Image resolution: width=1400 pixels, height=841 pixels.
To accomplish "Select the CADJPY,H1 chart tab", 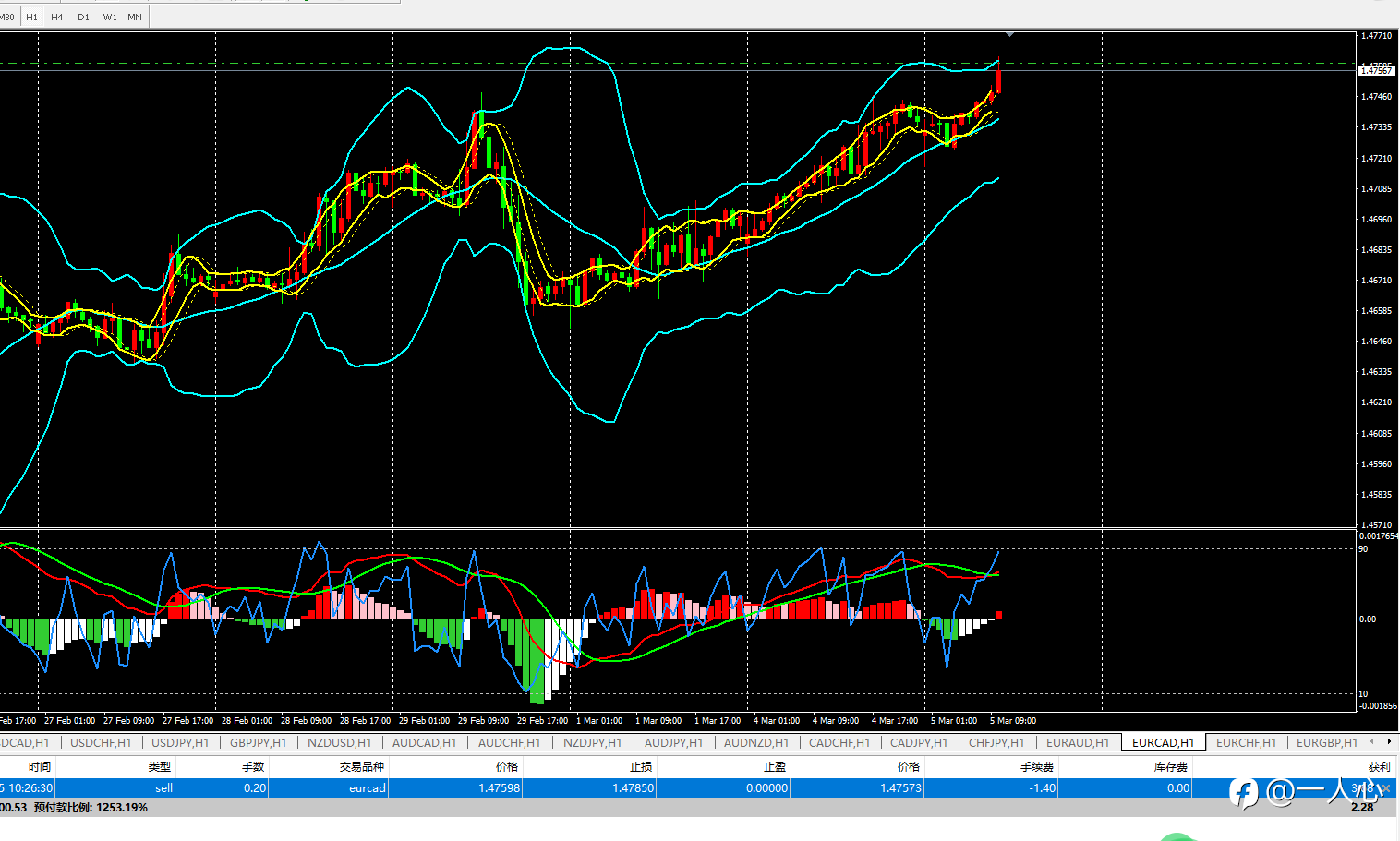I will tap(918, 742).
